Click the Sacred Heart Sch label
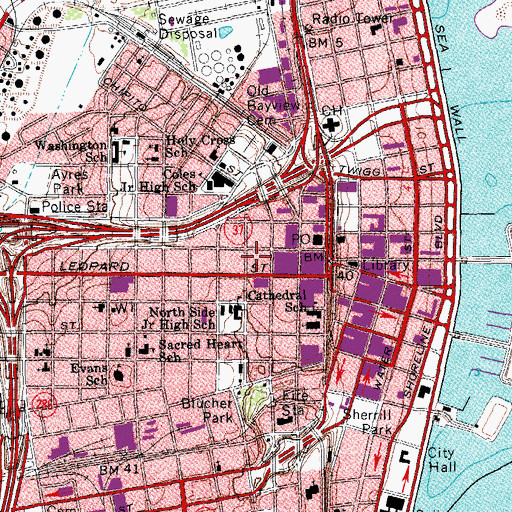 pyautogui.click(x=201, y=351)
